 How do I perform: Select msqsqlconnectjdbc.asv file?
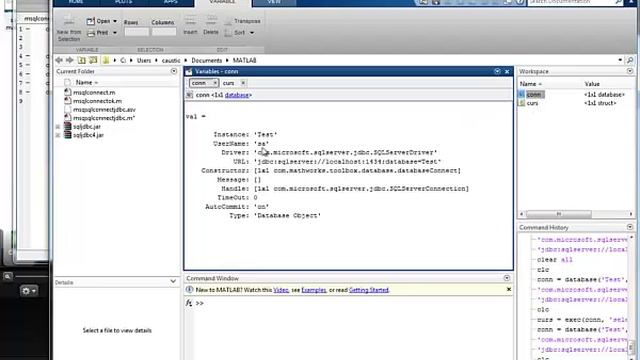104,109
